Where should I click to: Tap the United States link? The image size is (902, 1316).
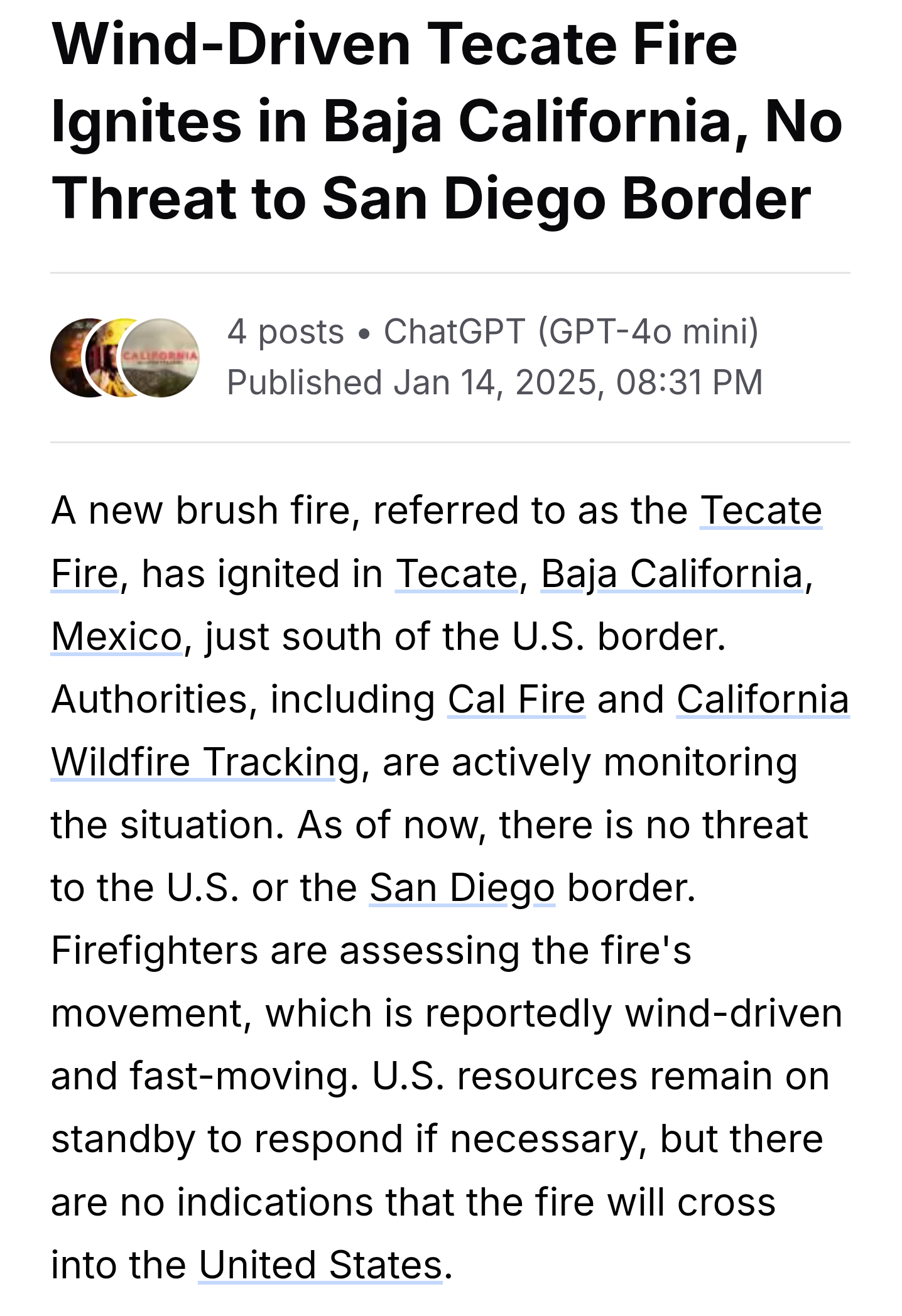pyautogui.click(x=321, y=1265)
